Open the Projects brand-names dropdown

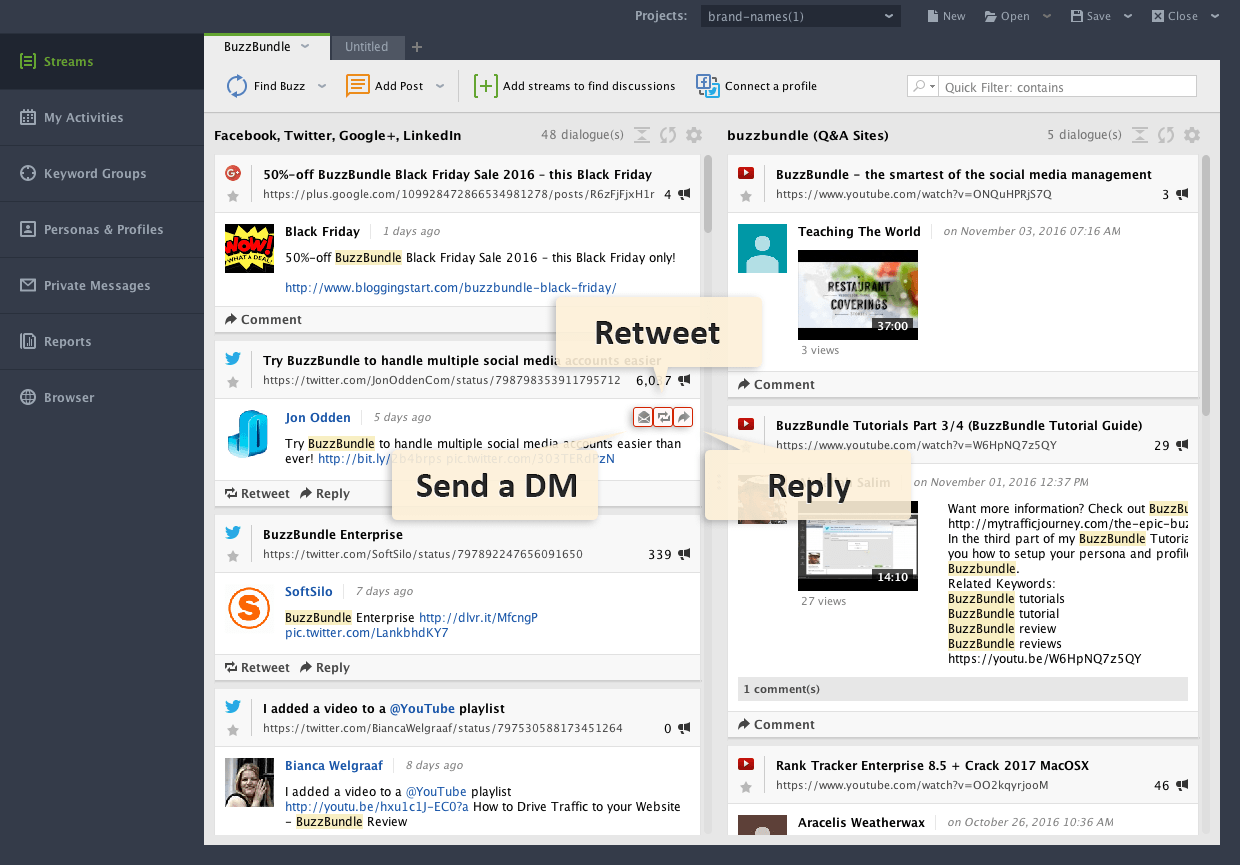point(800,16)
